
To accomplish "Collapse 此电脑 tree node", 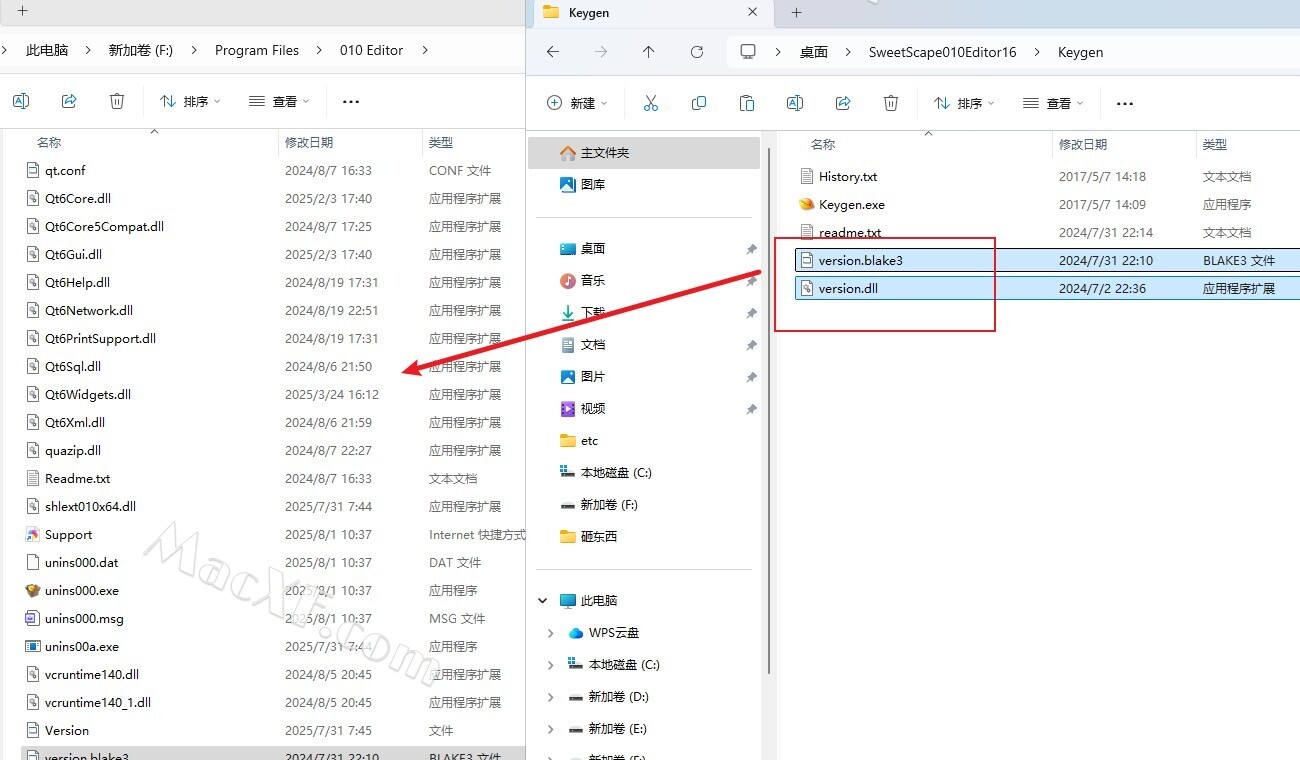I will (543, 601).
